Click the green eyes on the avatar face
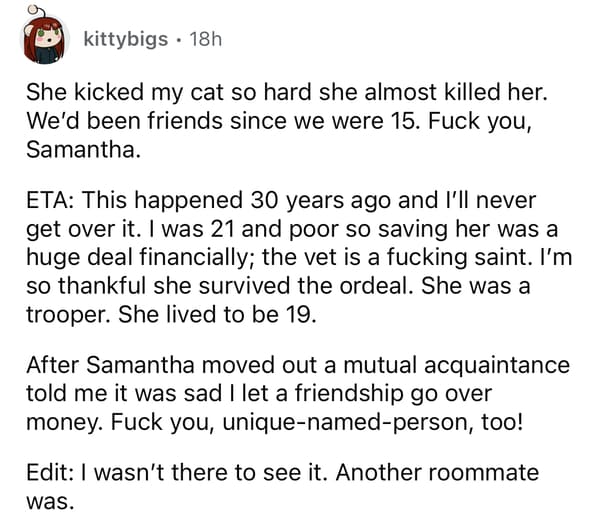599x515 pixels. point(49,33)
